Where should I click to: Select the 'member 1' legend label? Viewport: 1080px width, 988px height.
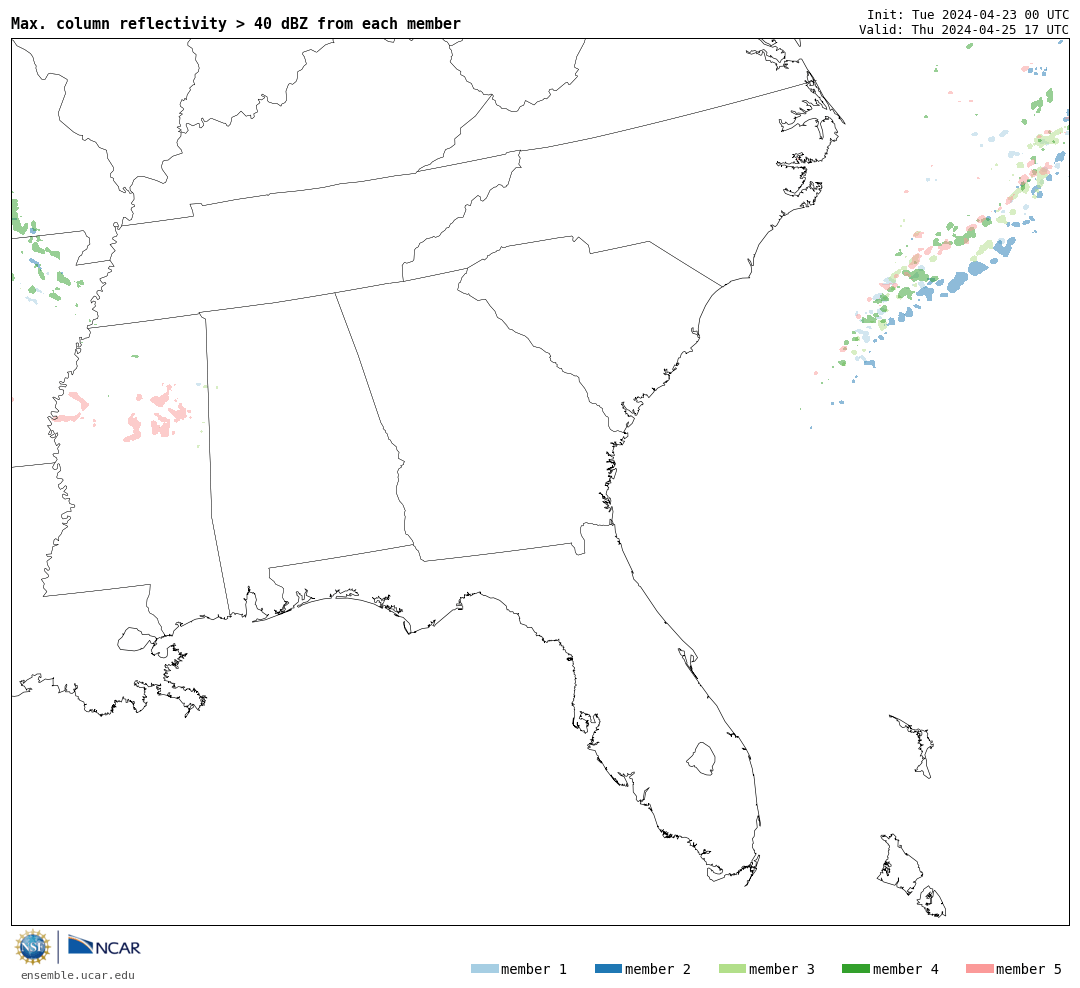pos(534,969)
